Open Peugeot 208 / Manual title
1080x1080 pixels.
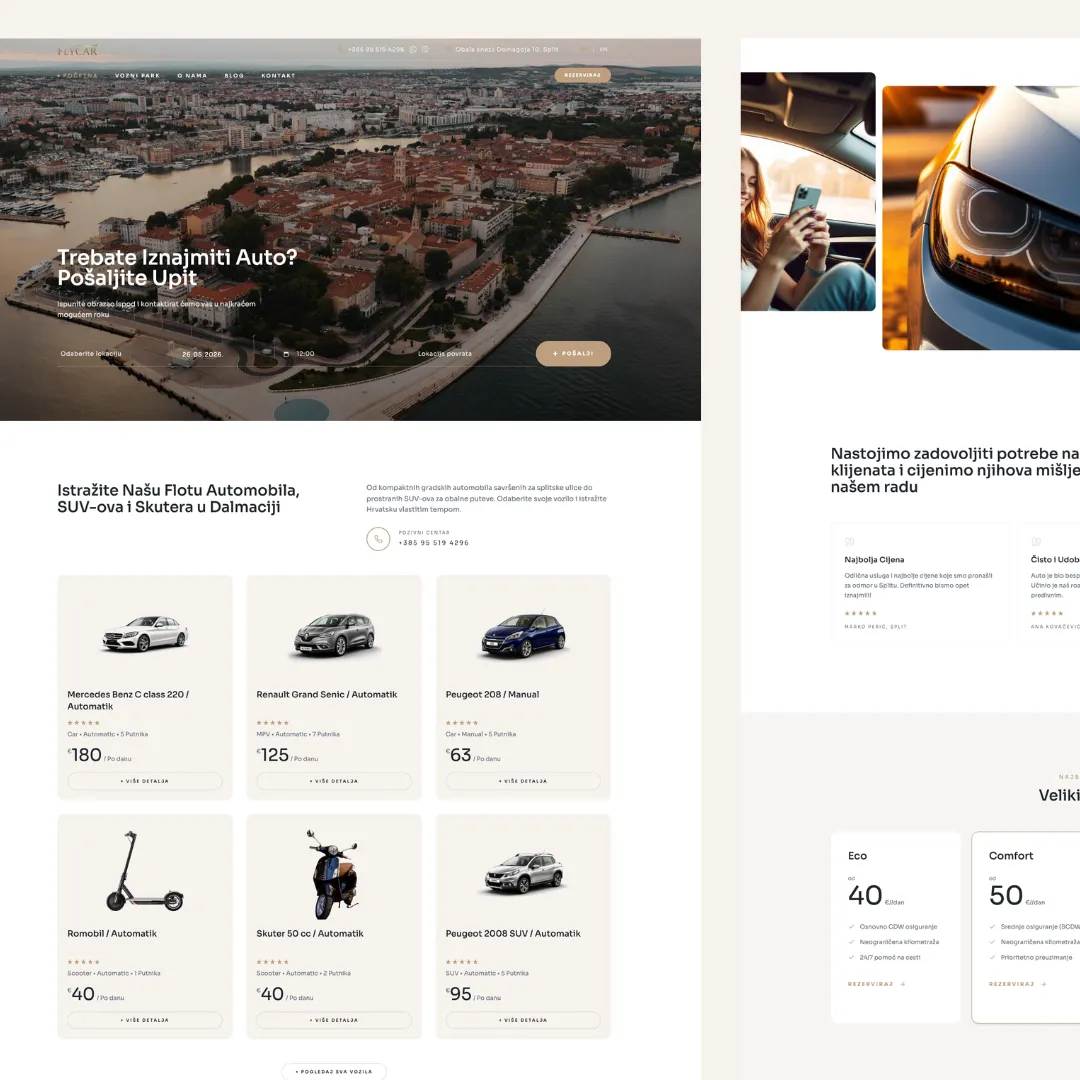coord(492,694)
